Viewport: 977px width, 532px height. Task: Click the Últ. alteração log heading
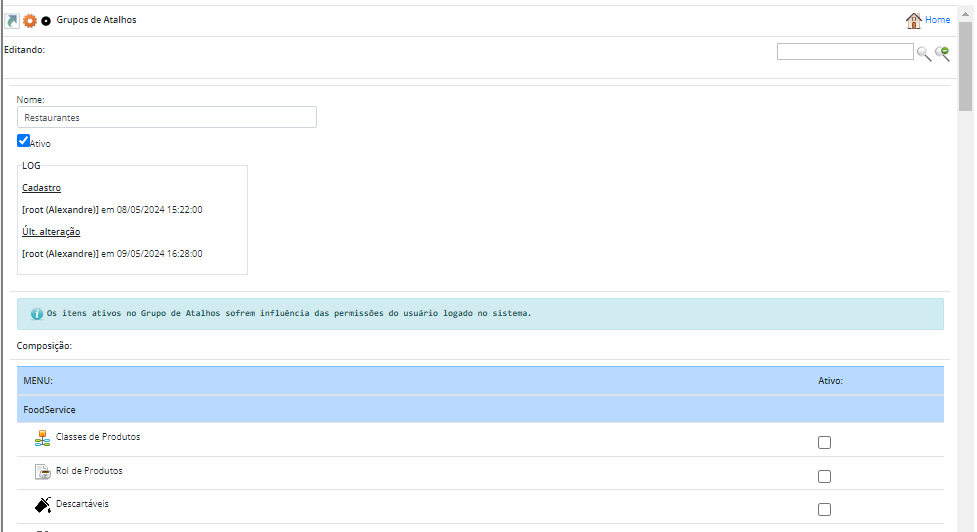pos(51,232)
